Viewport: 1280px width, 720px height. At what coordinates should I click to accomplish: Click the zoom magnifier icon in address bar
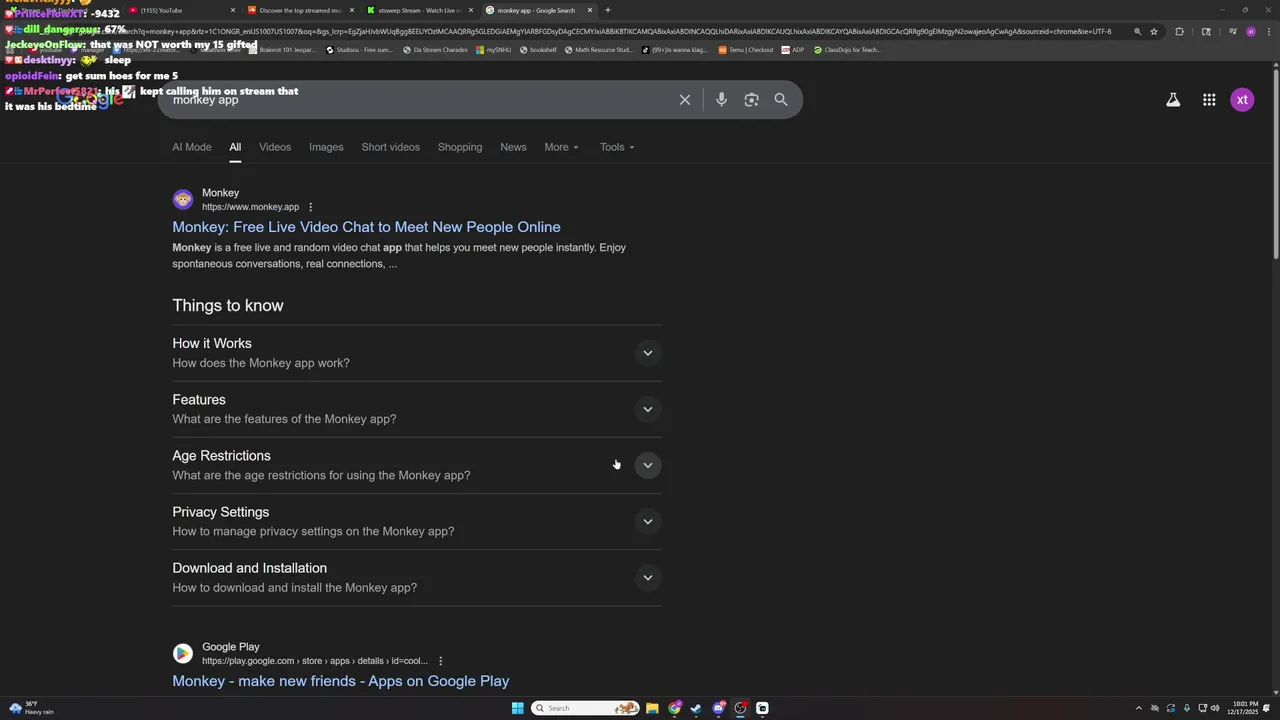1137,31
